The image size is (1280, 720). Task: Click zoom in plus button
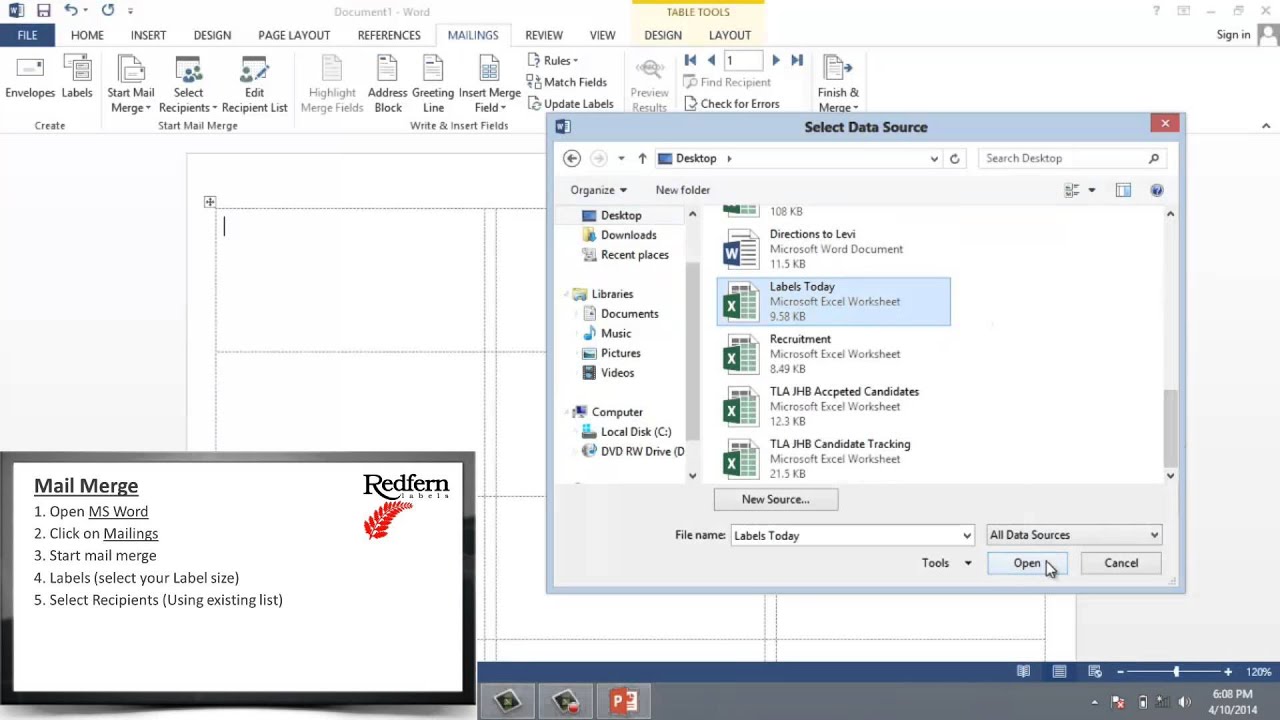(x=1228, y=672)
